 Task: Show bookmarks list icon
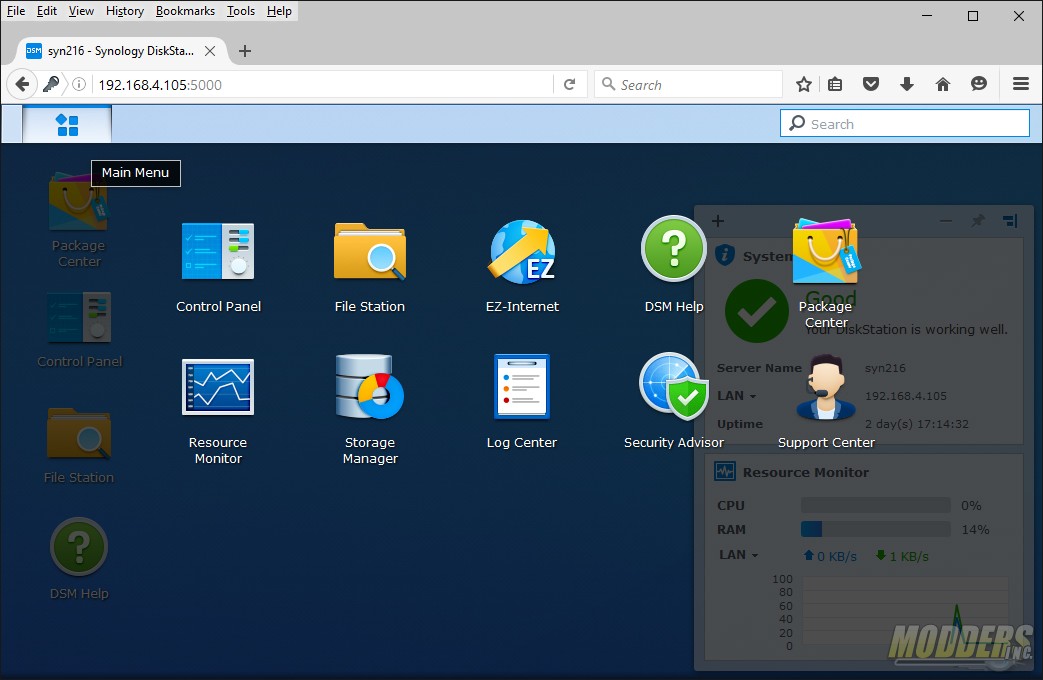[835, 84]
